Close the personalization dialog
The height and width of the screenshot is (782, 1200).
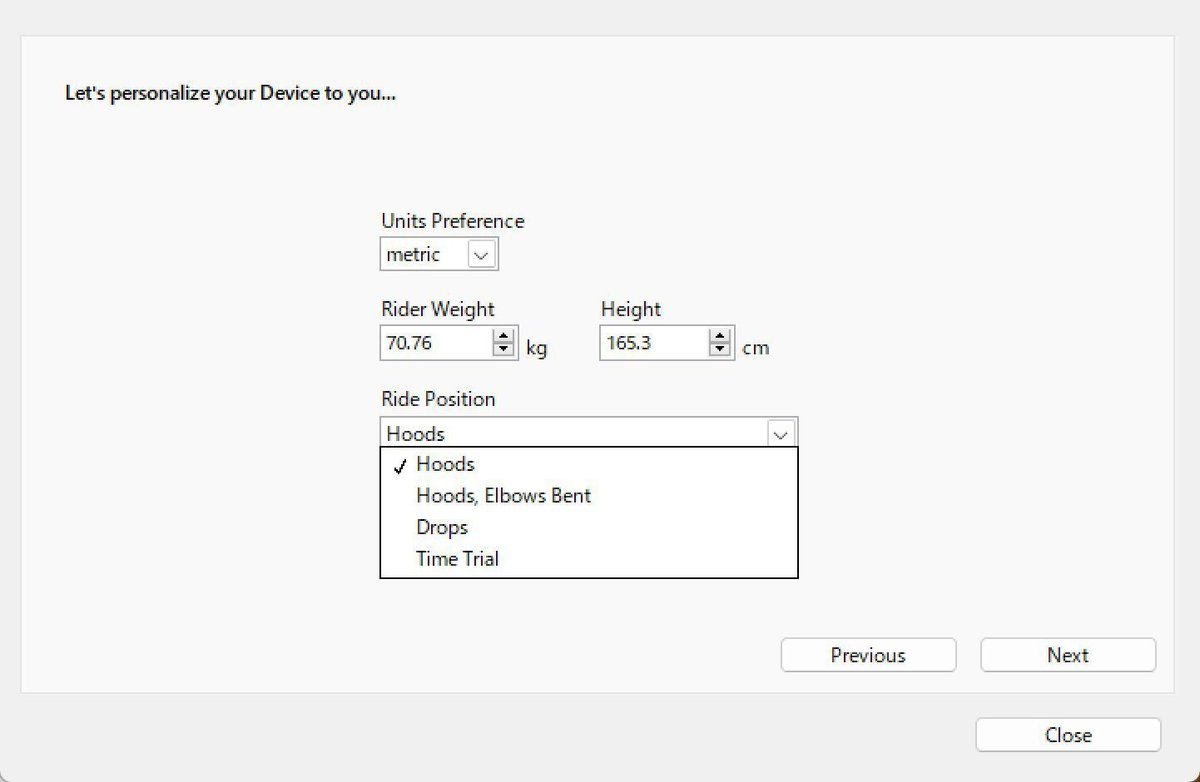(x=1068, y=735)
